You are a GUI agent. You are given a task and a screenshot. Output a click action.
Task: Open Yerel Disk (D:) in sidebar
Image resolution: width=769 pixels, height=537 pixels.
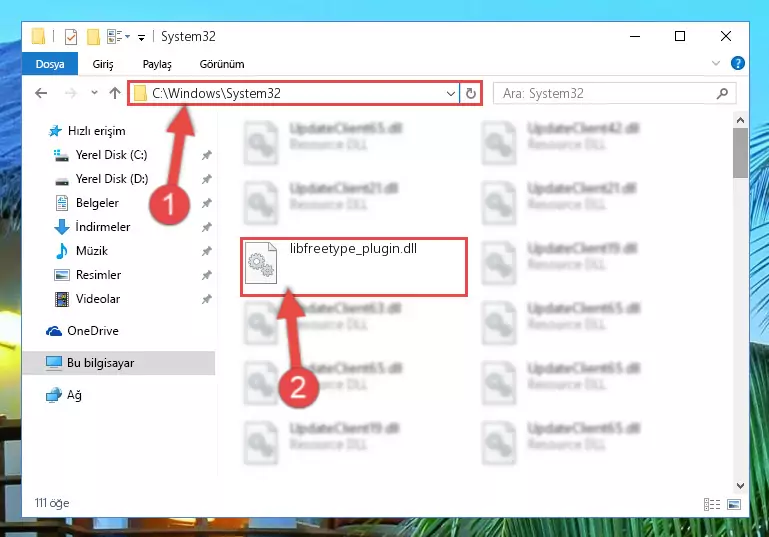click(112, 179)
